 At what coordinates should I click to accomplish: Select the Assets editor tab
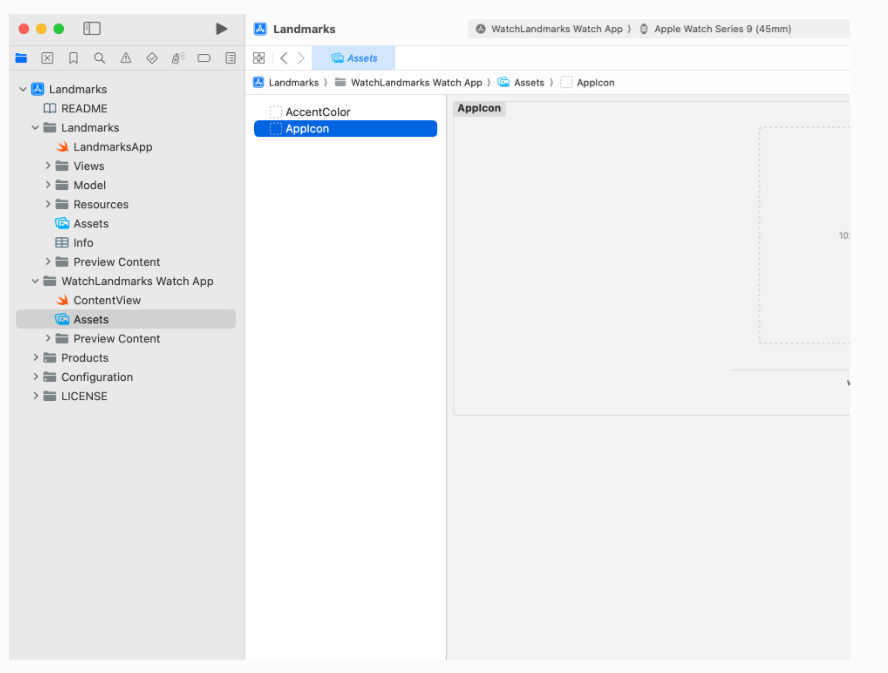coord(354,58)
